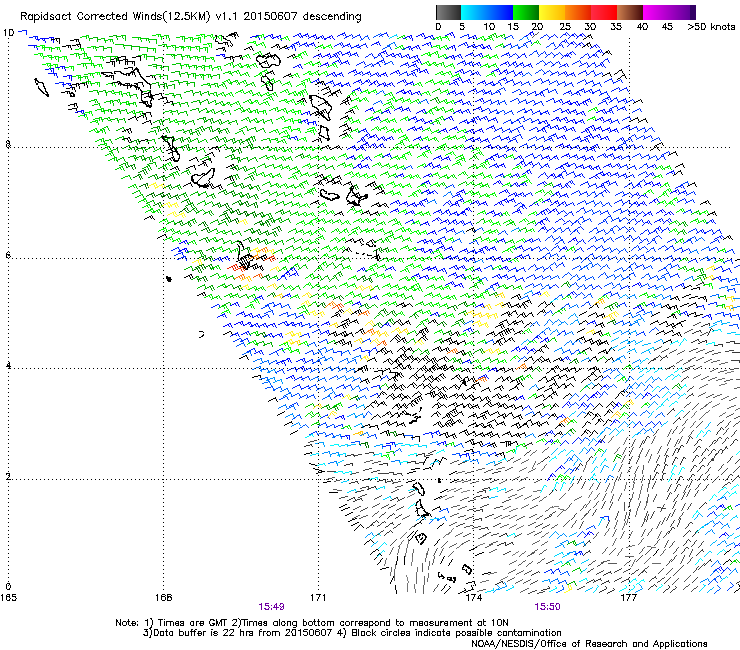This screenshot has height=650, width=740.
Task: Click the latitude label '6'
Action: (8, 255)
